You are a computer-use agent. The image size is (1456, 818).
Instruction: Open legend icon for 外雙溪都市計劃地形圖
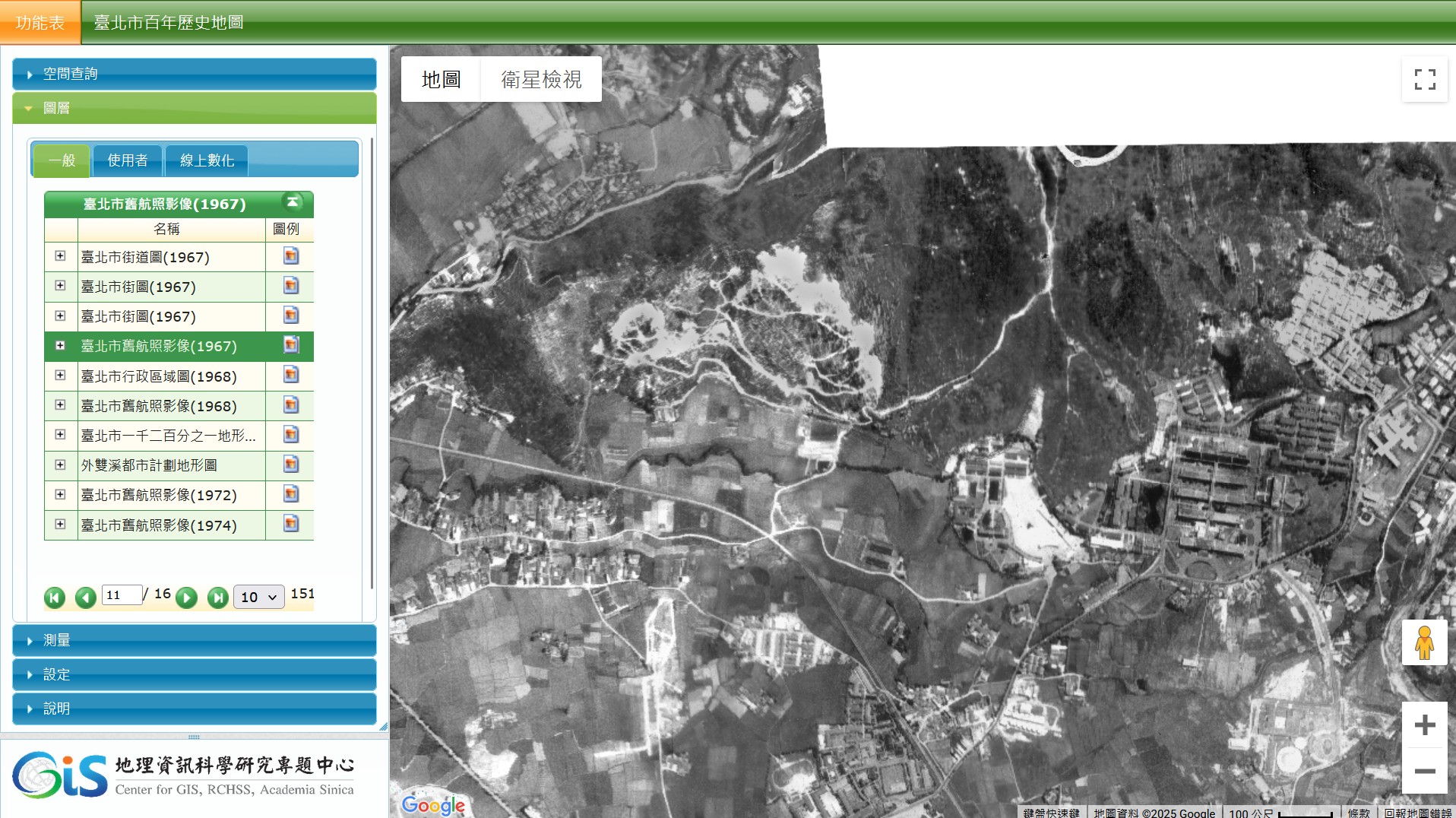[x=290, y=464]
